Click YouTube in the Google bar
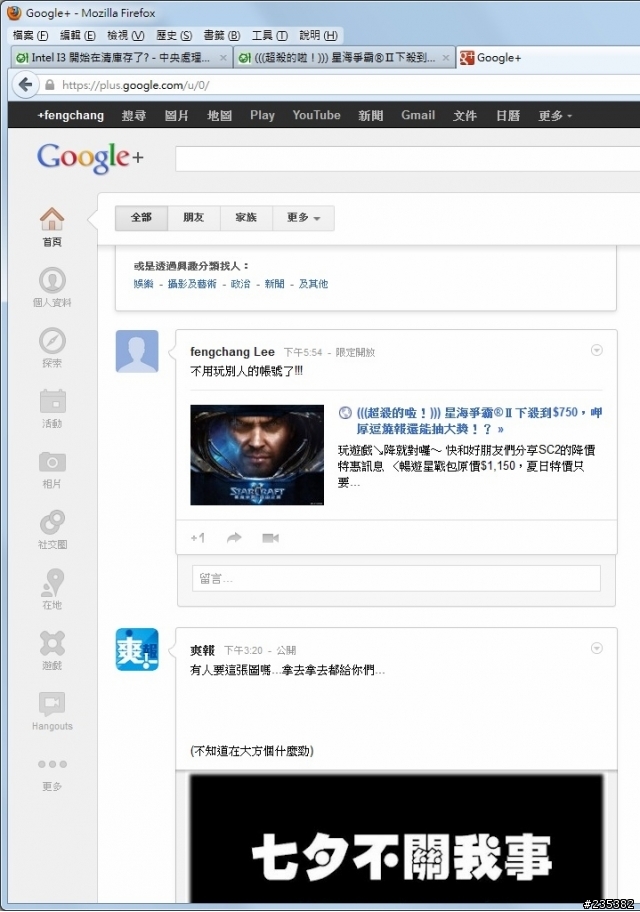The image size is (640, 912). (x=317, y=116)
